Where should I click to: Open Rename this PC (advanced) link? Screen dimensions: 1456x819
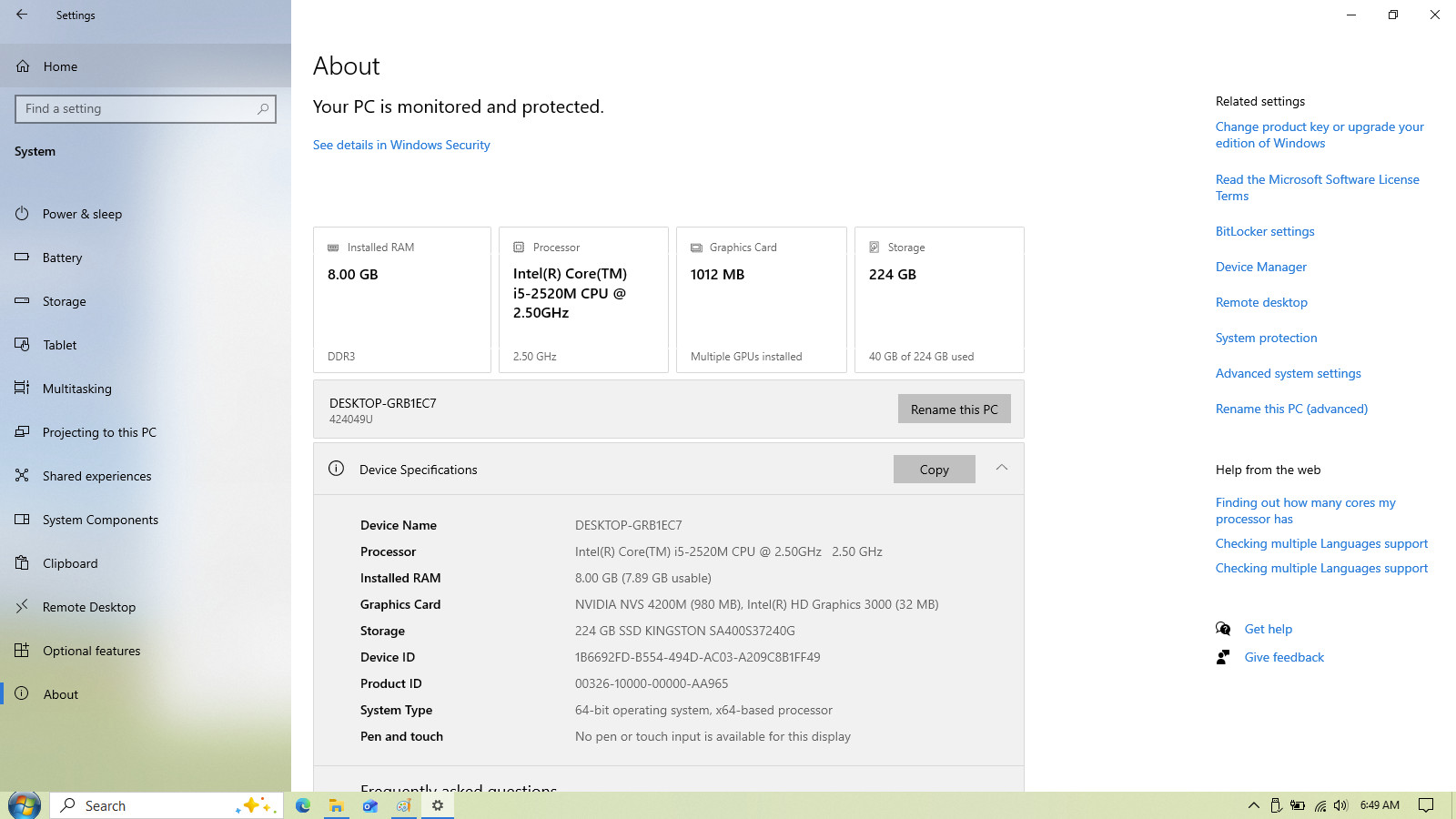coord(1291,409)
